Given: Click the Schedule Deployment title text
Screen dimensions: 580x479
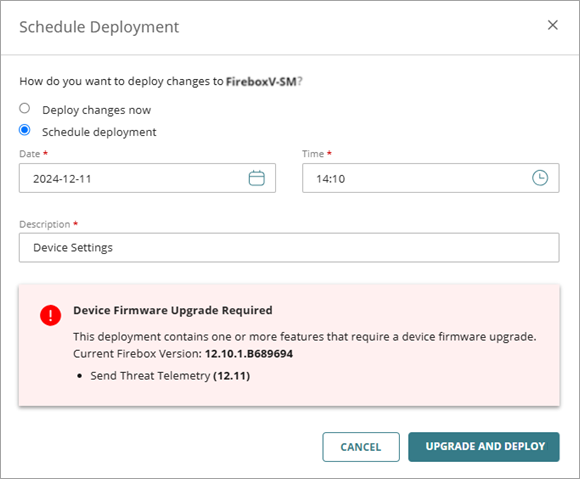Looking at the screenshot, I should tap(99, 27).
